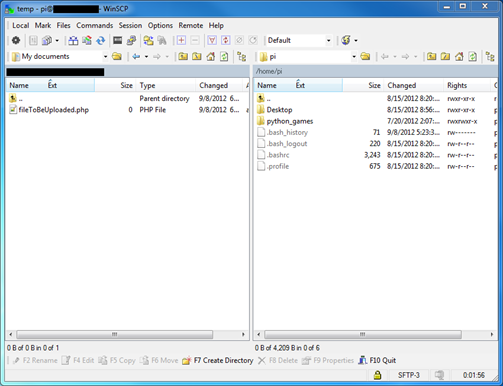
Task: Click the Synchronize icon with red-green arrows
Action: coord(87,40)
